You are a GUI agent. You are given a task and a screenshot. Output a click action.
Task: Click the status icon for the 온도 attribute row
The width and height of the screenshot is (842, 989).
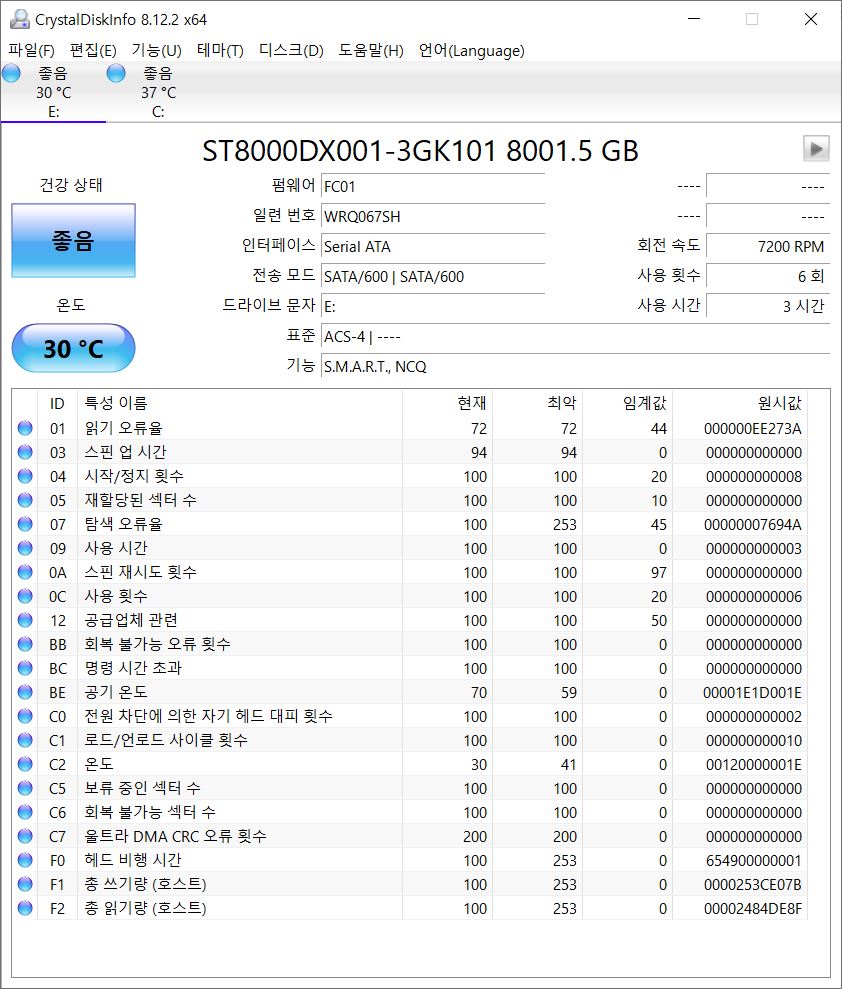click(25, 764)
